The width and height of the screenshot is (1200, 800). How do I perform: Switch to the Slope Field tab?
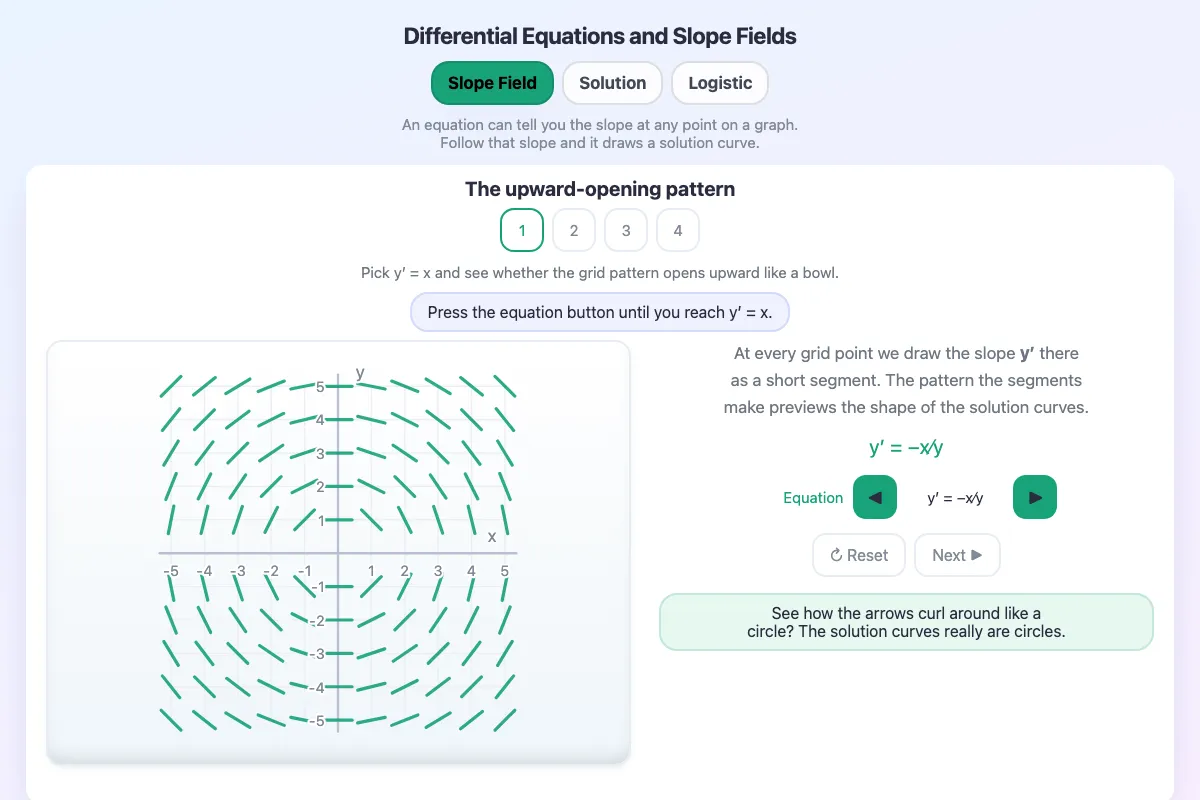click(492, 83)
